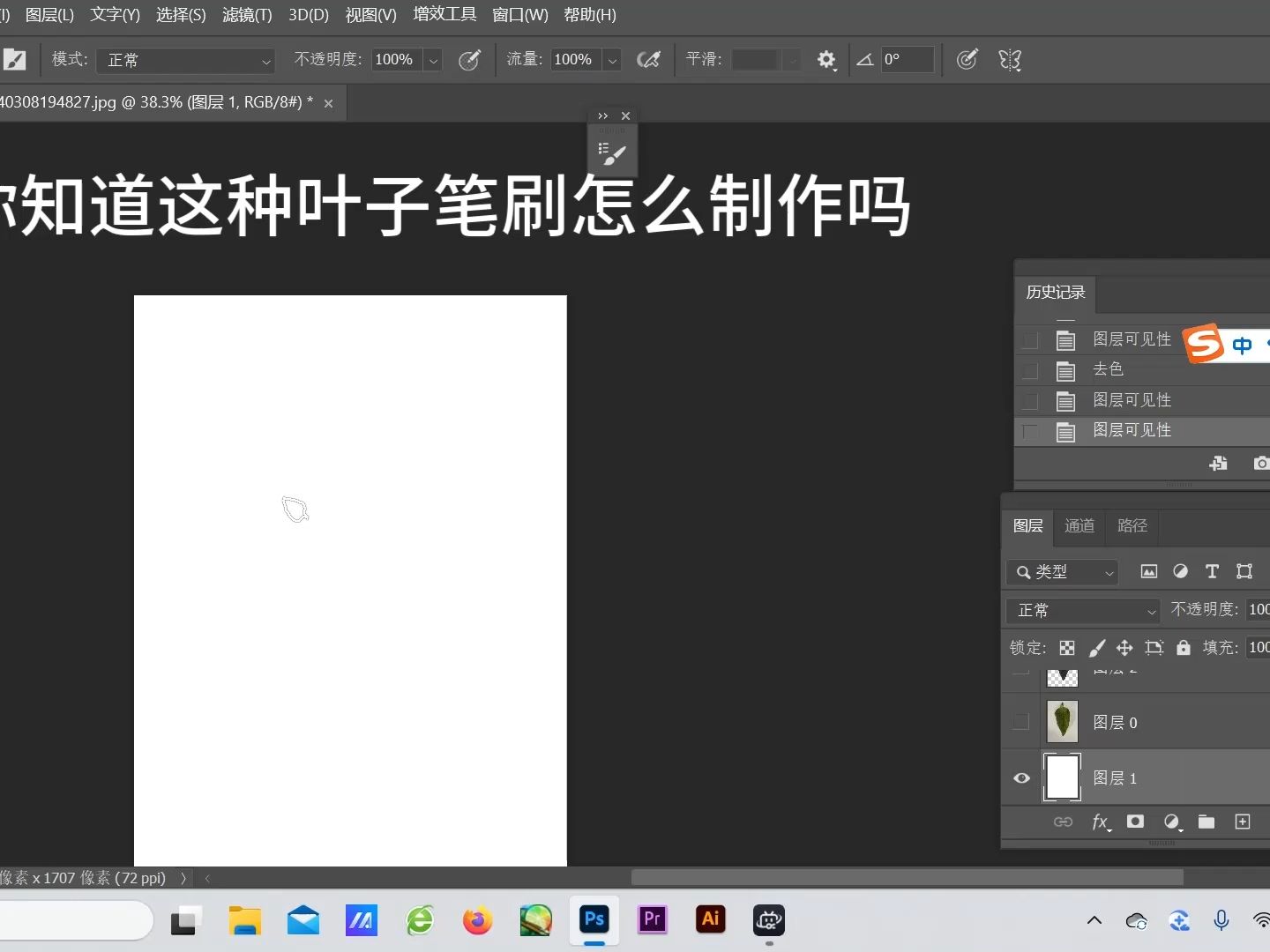Open the layer filter 类型 dropdown
The width and height of the screenshot is (1270, 952).
tap(1062, 572)
